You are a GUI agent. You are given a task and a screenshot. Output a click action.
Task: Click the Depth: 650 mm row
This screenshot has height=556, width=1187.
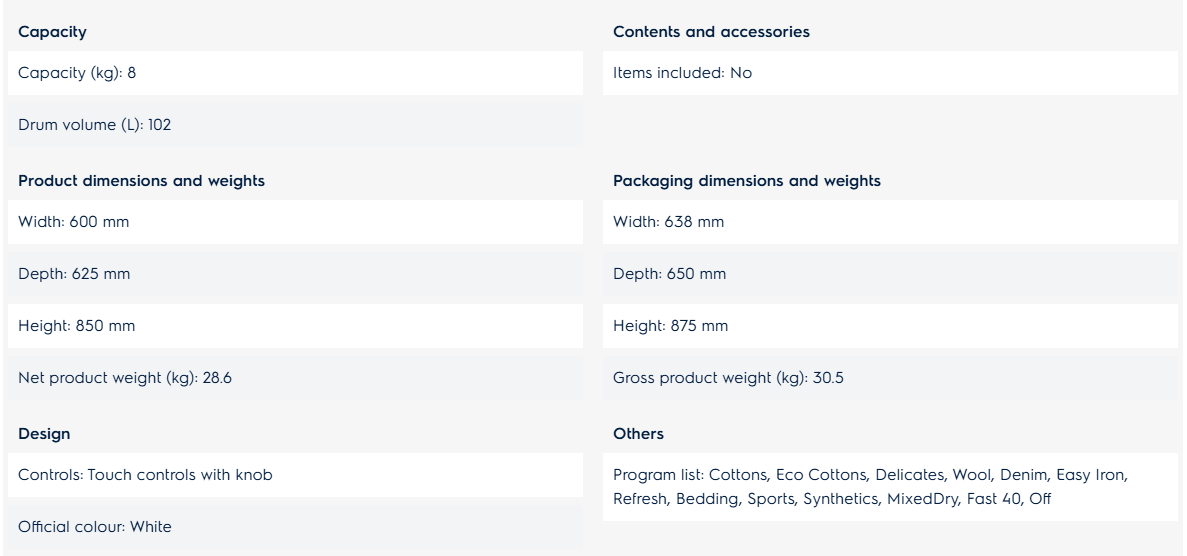pos(890,274)
